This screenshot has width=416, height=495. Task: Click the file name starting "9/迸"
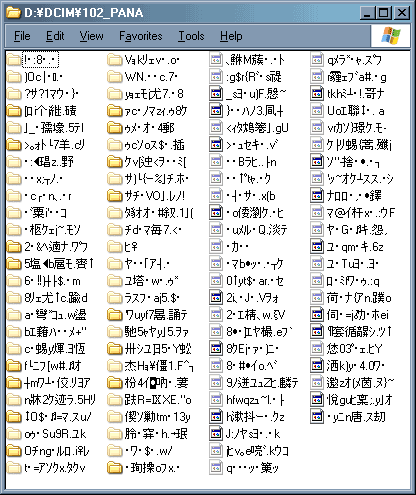[262, 383]
